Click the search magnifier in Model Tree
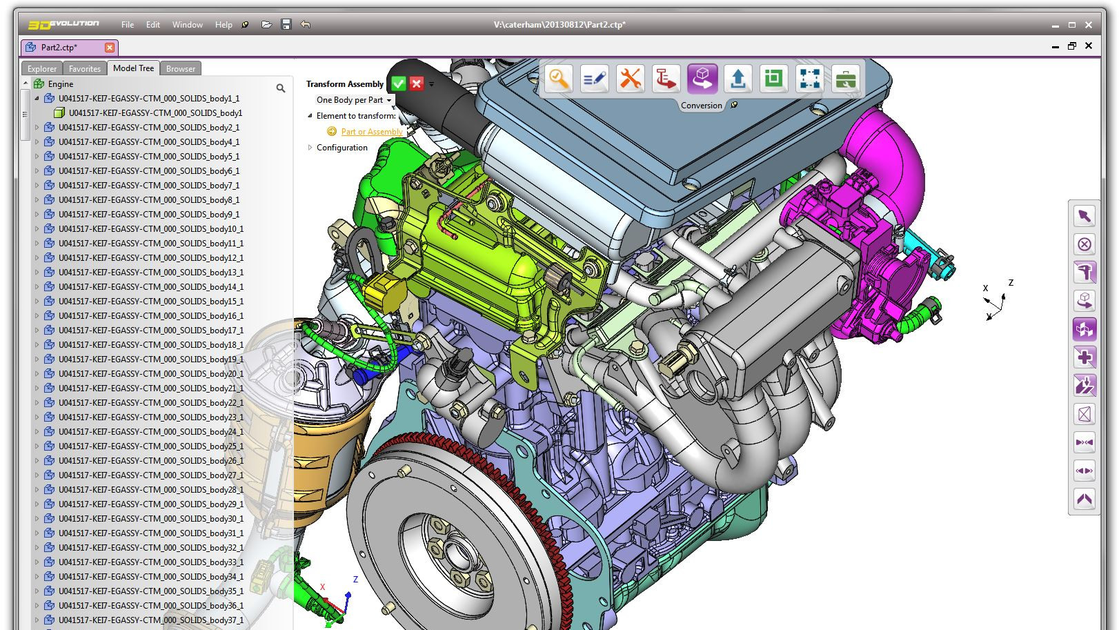Screen dimensions: 1119x630 point(281,88)
